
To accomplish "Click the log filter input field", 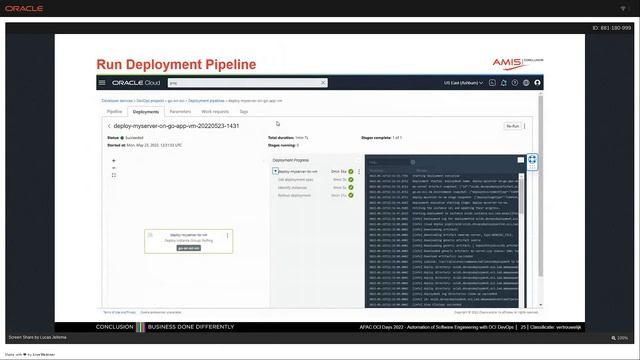I will (x=388, y=162).
